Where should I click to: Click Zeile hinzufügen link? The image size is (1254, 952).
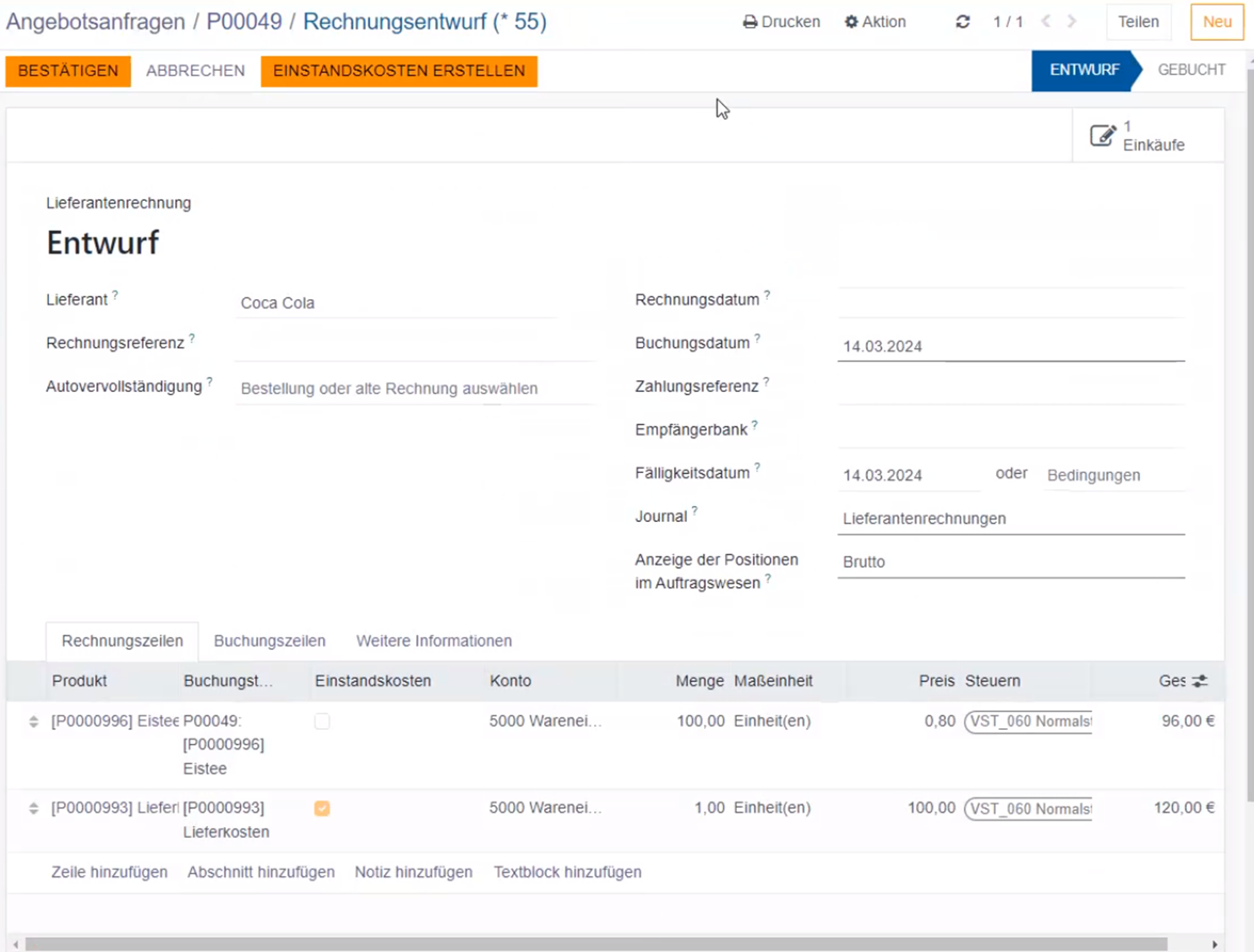[x=109, y=872]
